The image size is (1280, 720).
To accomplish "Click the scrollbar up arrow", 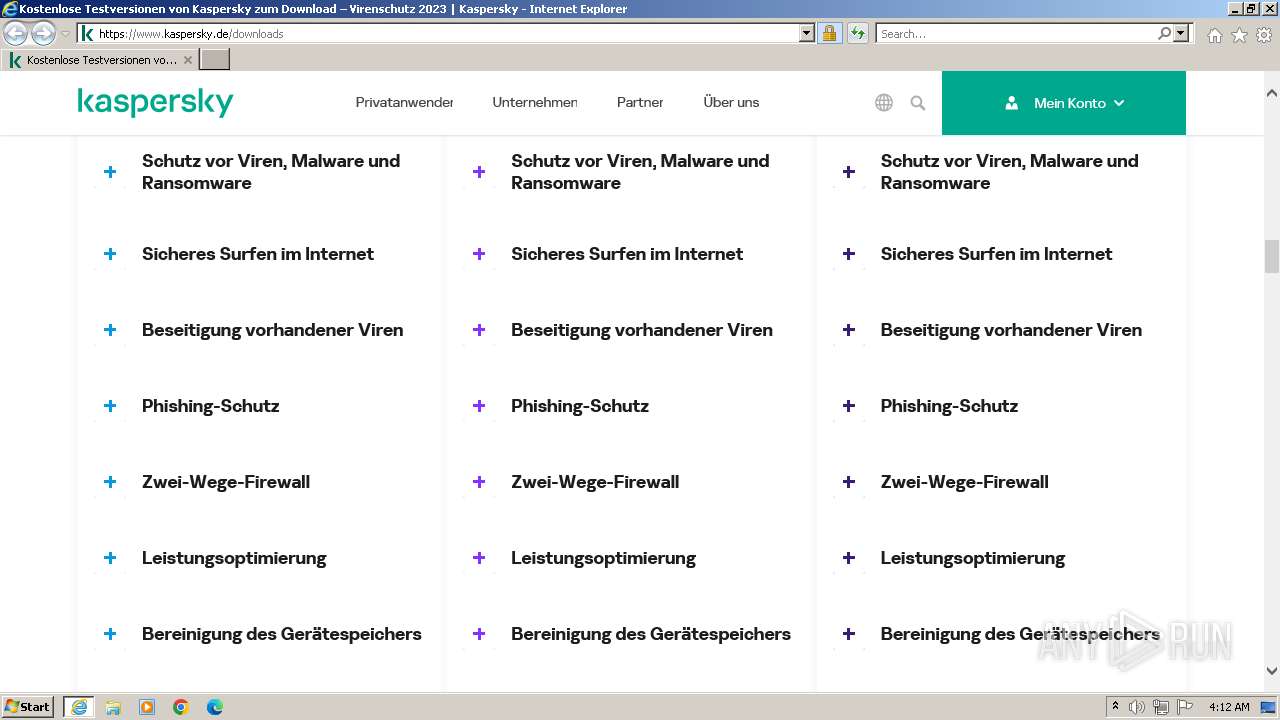I will click(1272, 94).
